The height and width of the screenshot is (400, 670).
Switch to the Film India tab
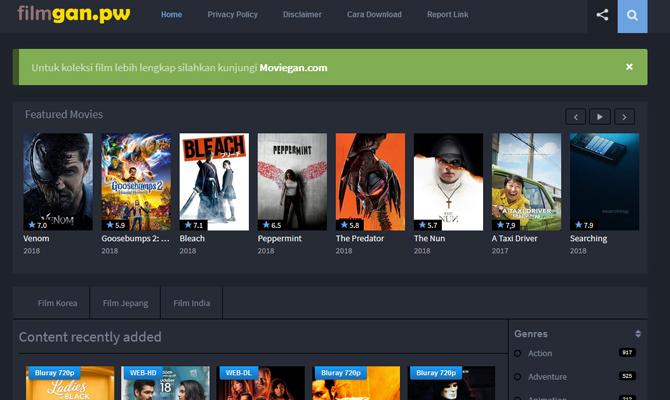click(x=191, y=303)
